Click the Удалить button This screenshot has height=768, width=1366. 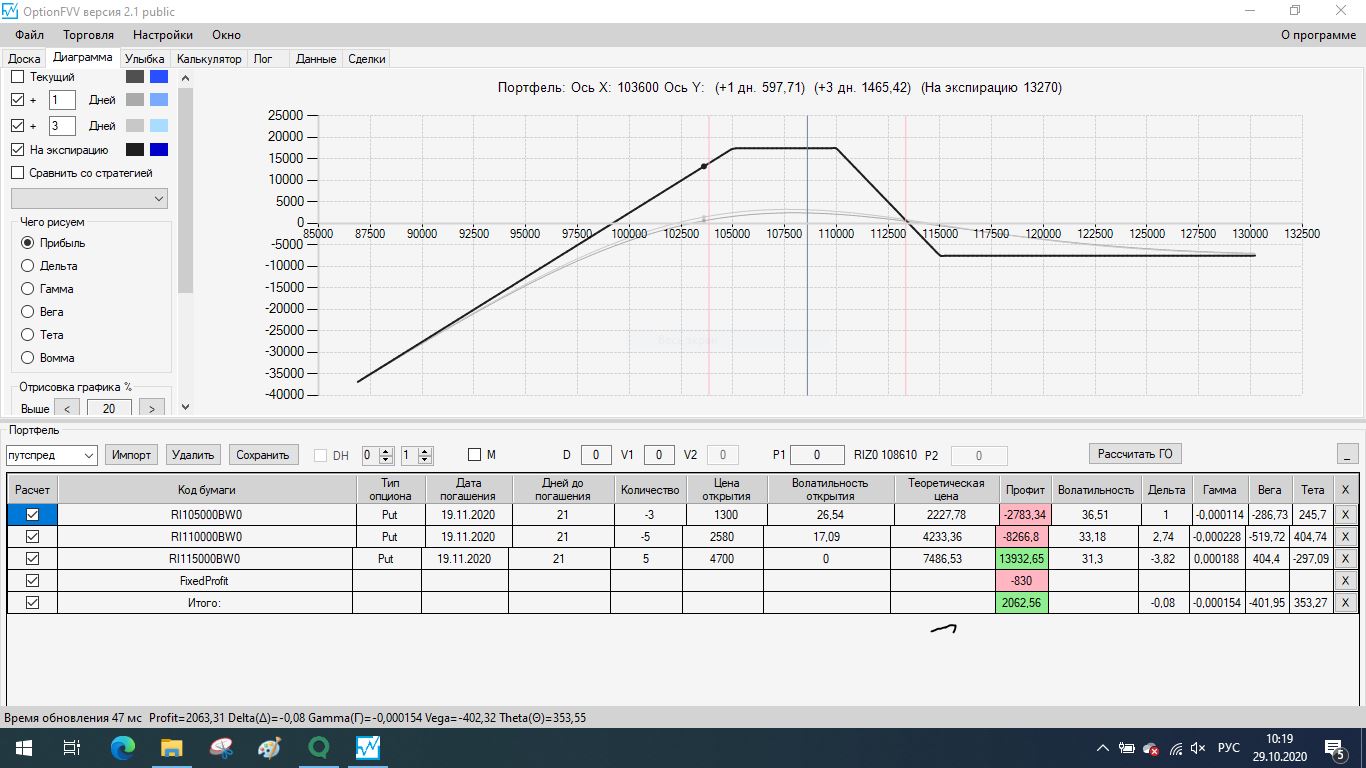(193, 455)
